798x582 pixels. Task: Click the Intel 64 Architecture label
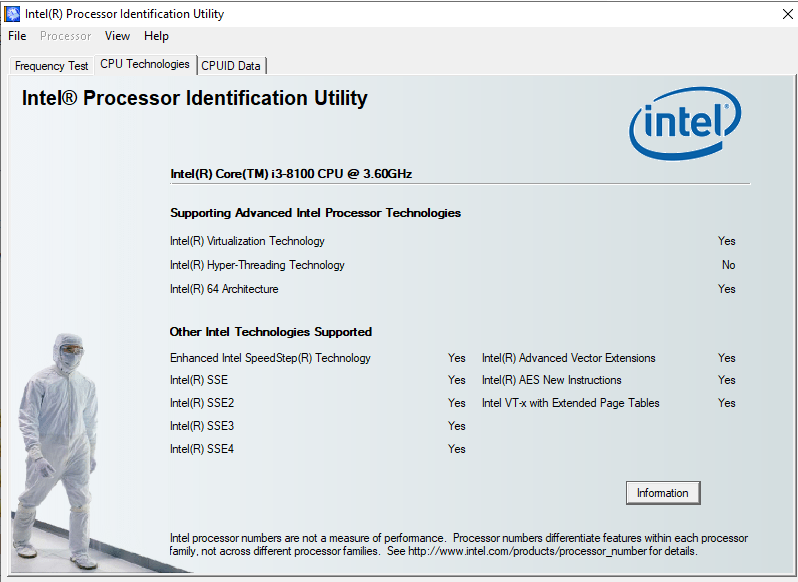[224, 289]
